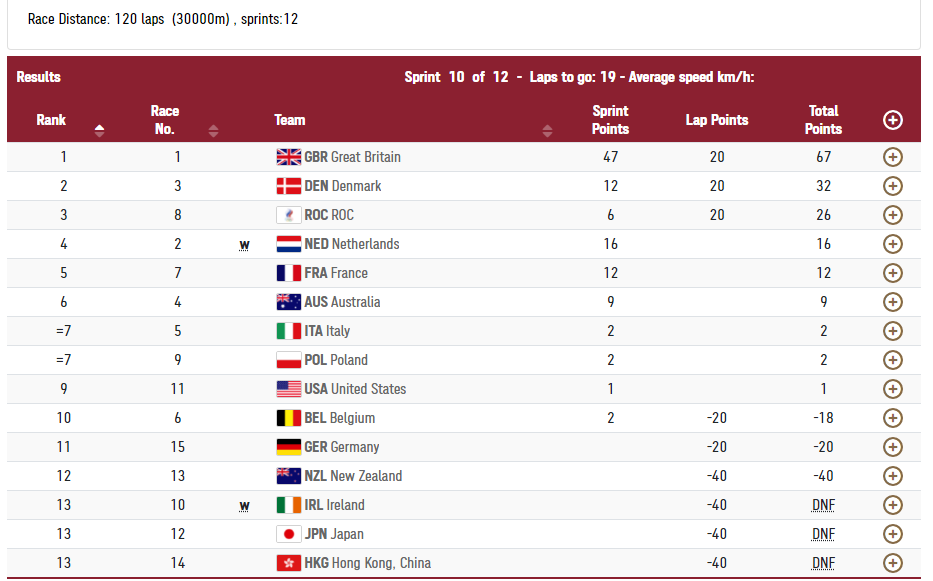The width and height of the screenshot is (933, 581).
Task: Click Netherlands row plus icon
Action: click(x=892, y=244)
